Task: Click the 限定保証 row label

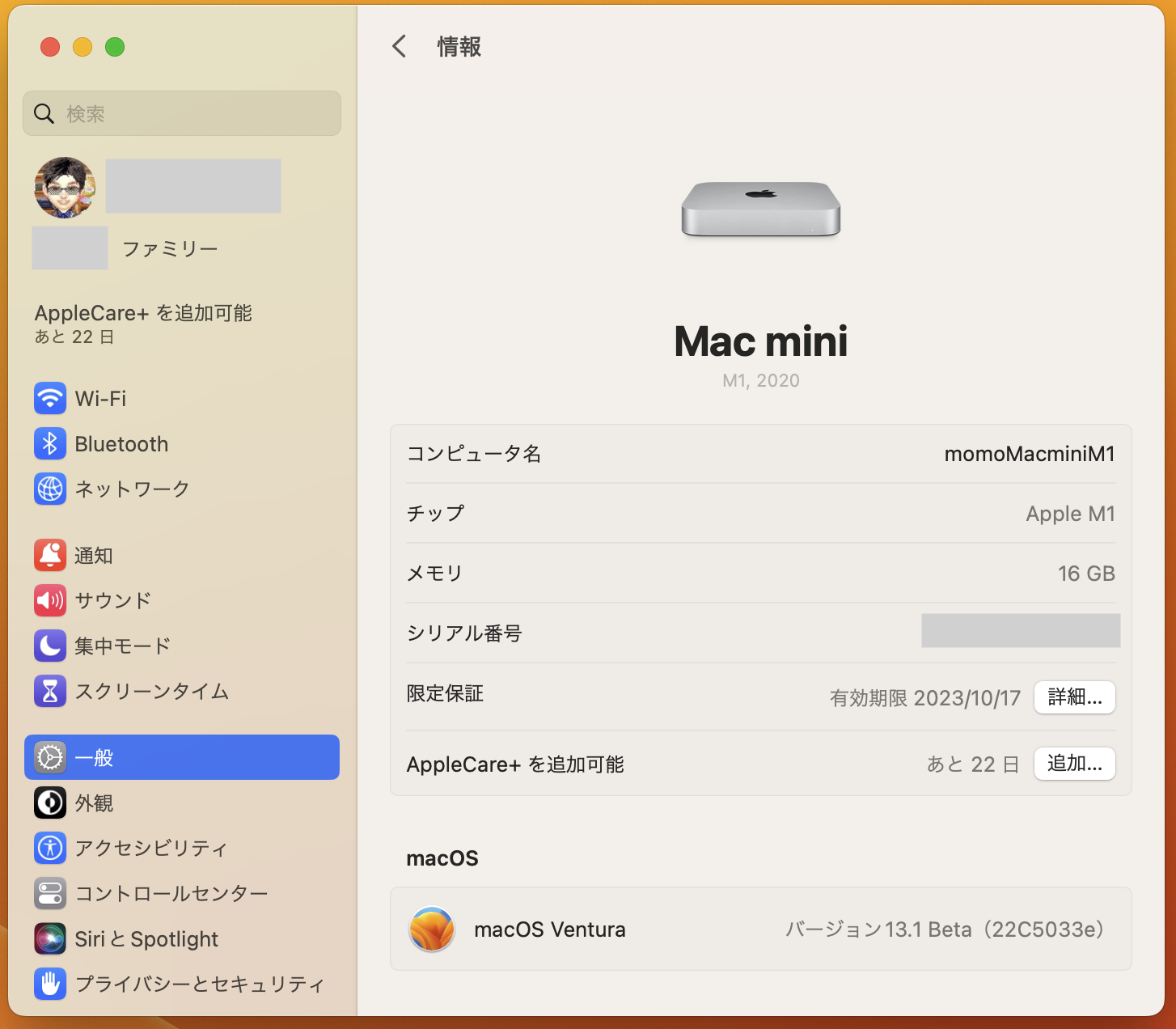Action: click(x=445, y=693)
